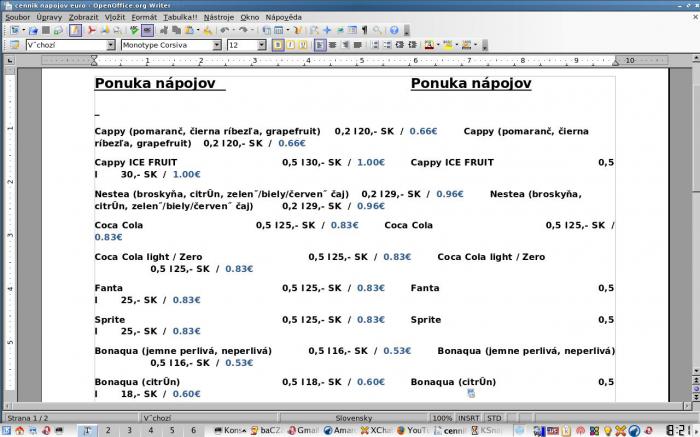
Task: Click the Cut icon
Action: coord(164,30)
